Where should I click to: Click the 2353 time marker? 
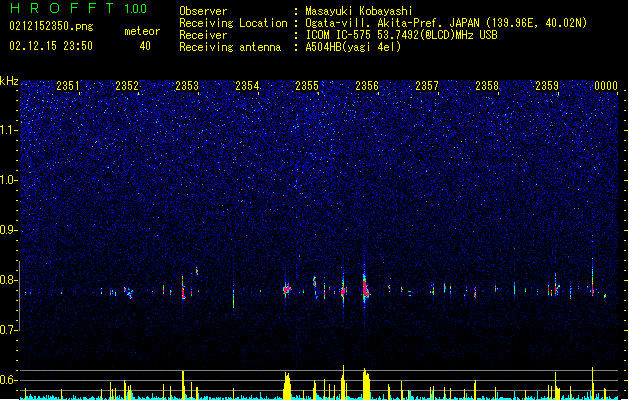click(187, 86)
